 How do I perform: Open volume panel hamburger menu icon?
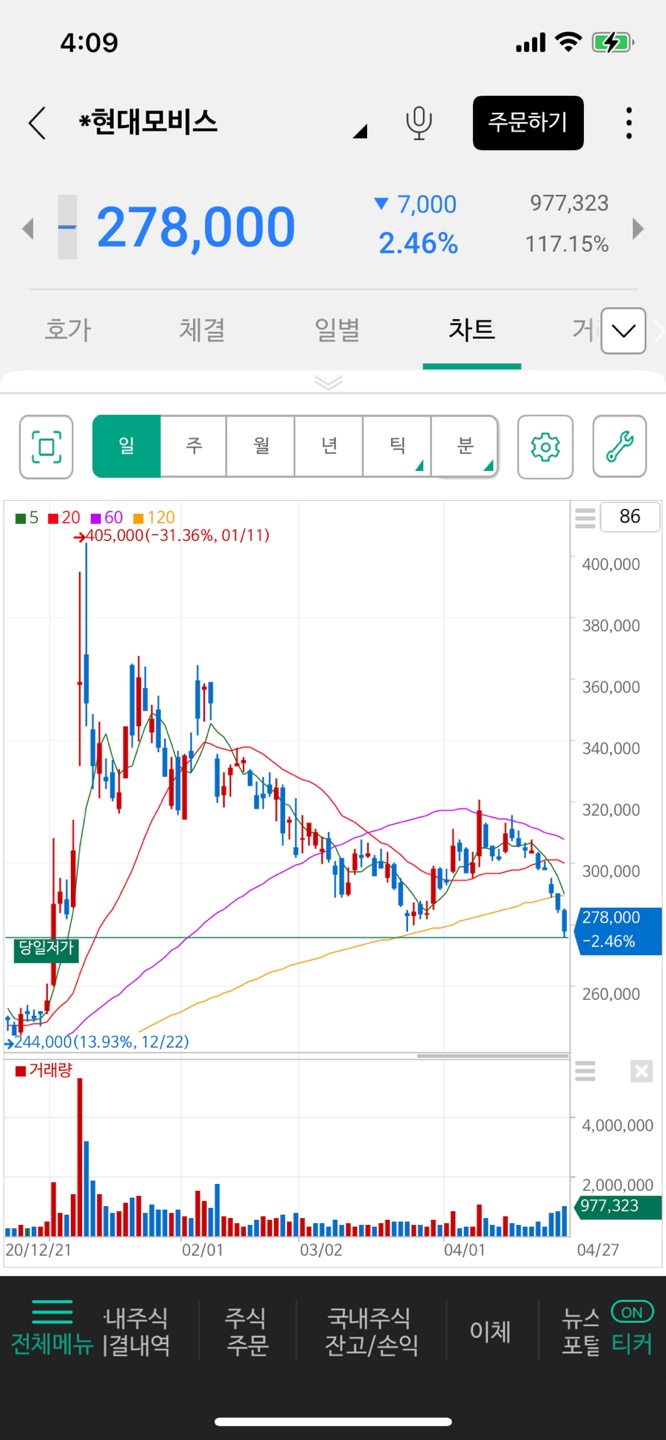click(x=585, y=1072)
